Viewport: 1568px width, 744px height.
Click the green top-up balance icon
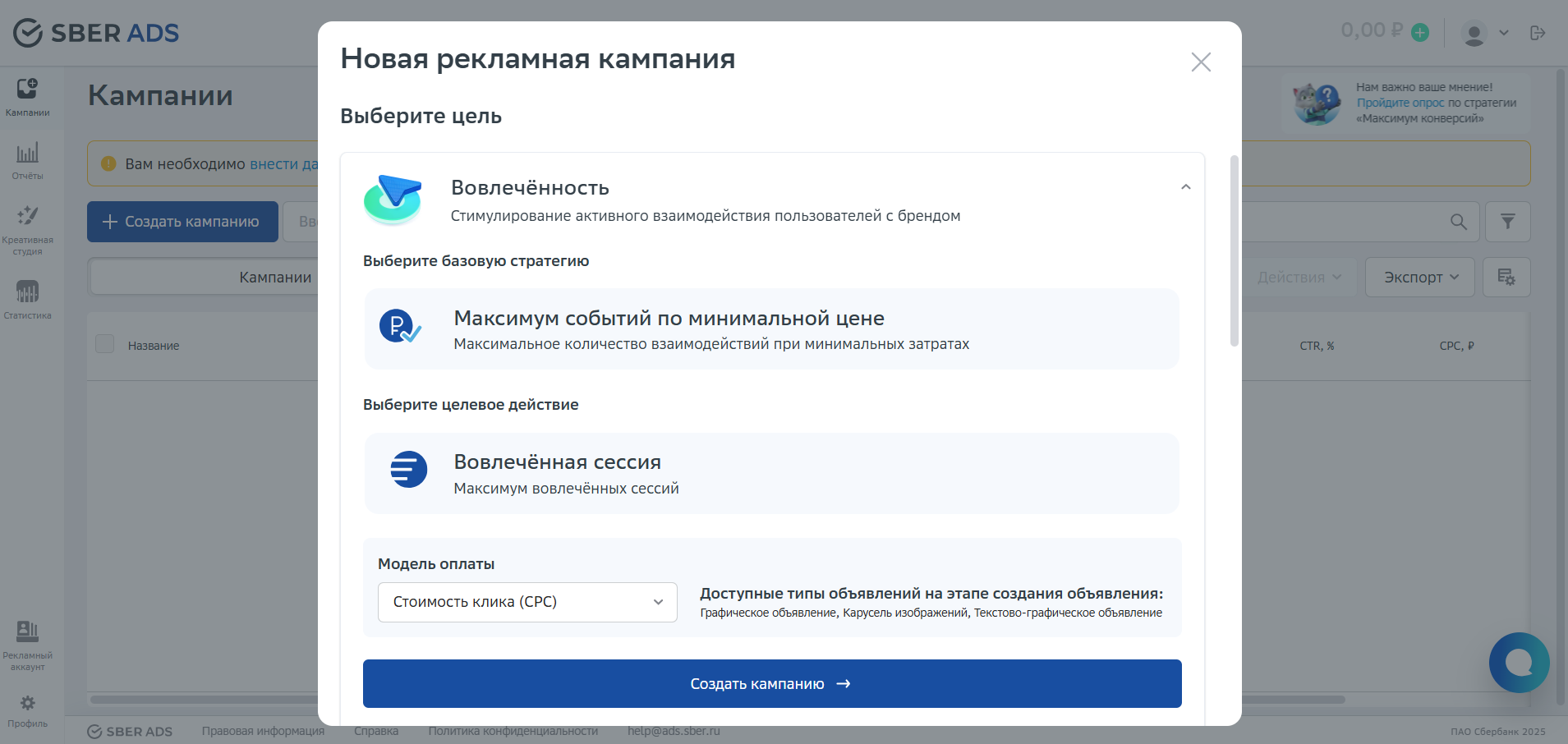[1422, 31]
